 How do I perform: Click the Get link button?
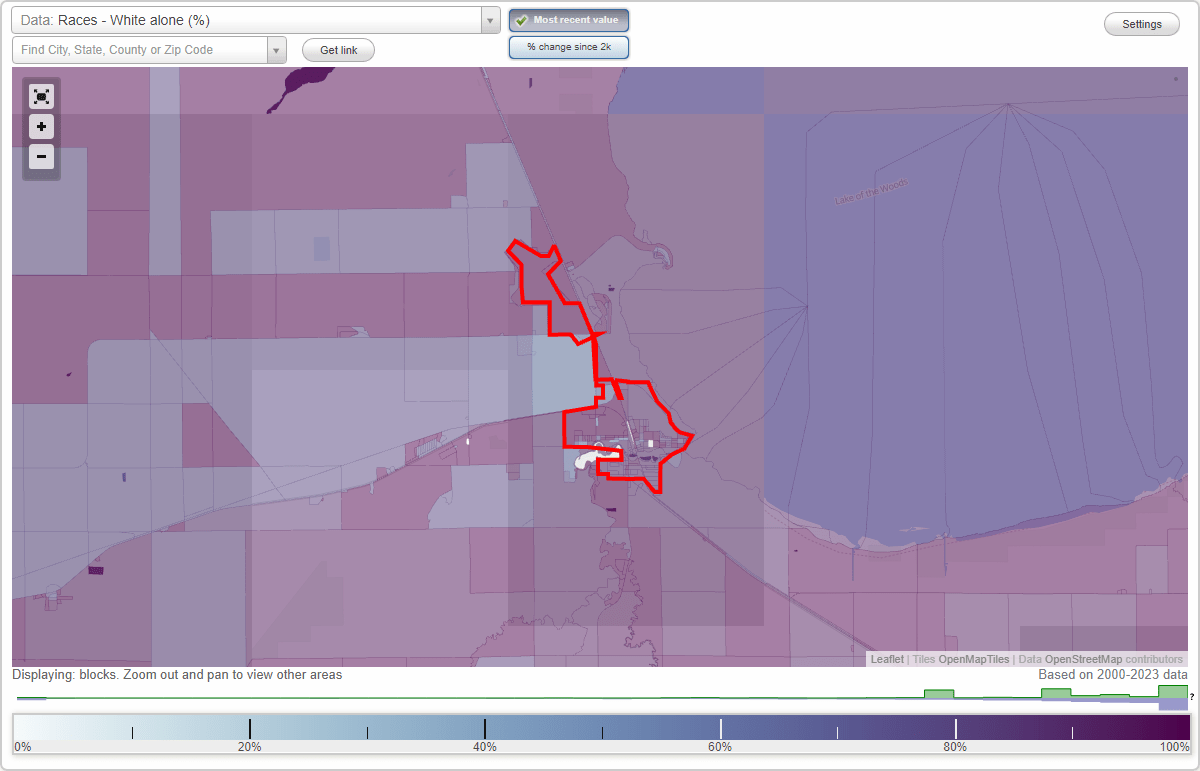[337, 49]
